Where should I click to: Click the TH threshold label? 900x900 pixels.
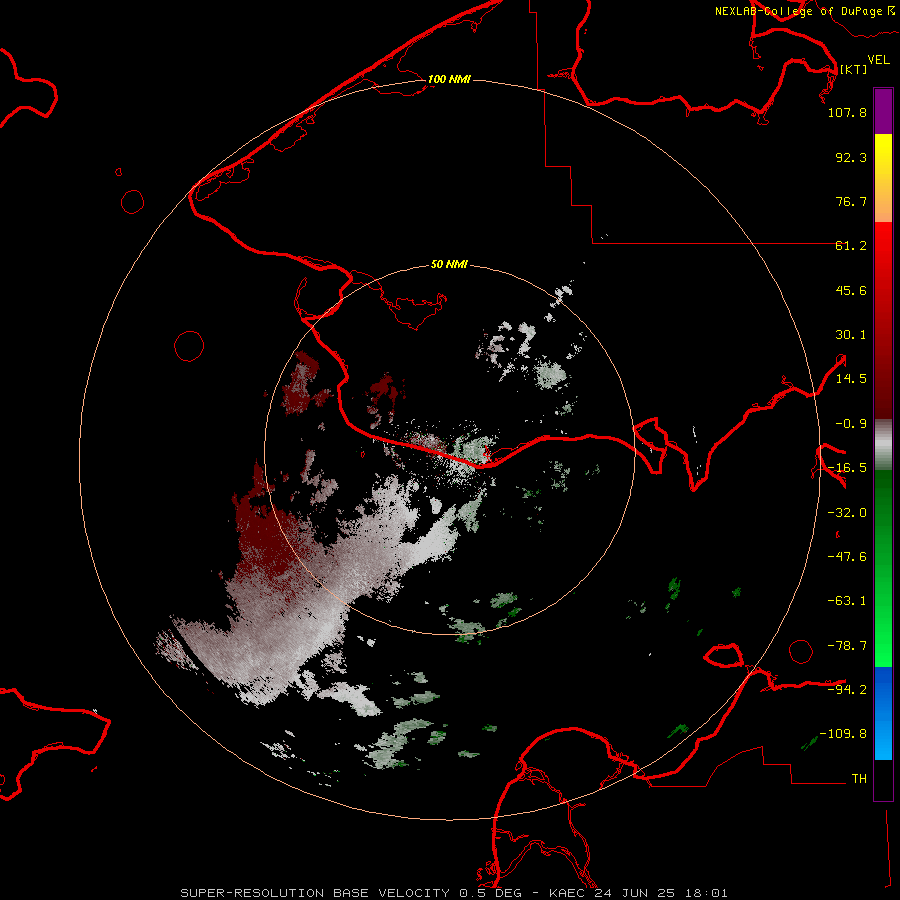click(859, 779)
